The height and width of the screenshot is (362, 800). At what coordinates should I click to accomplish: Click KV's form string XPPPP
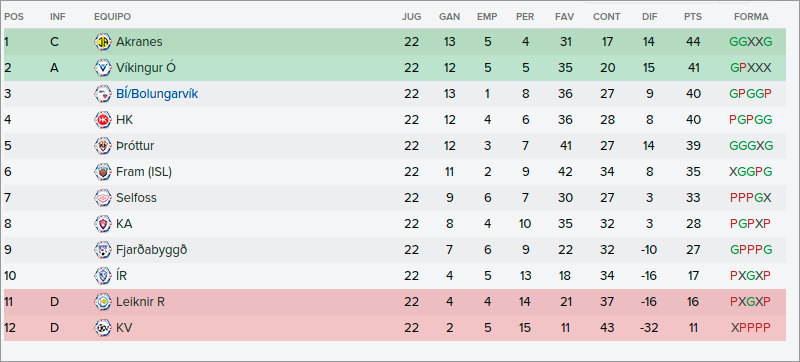tap(751, 328)
